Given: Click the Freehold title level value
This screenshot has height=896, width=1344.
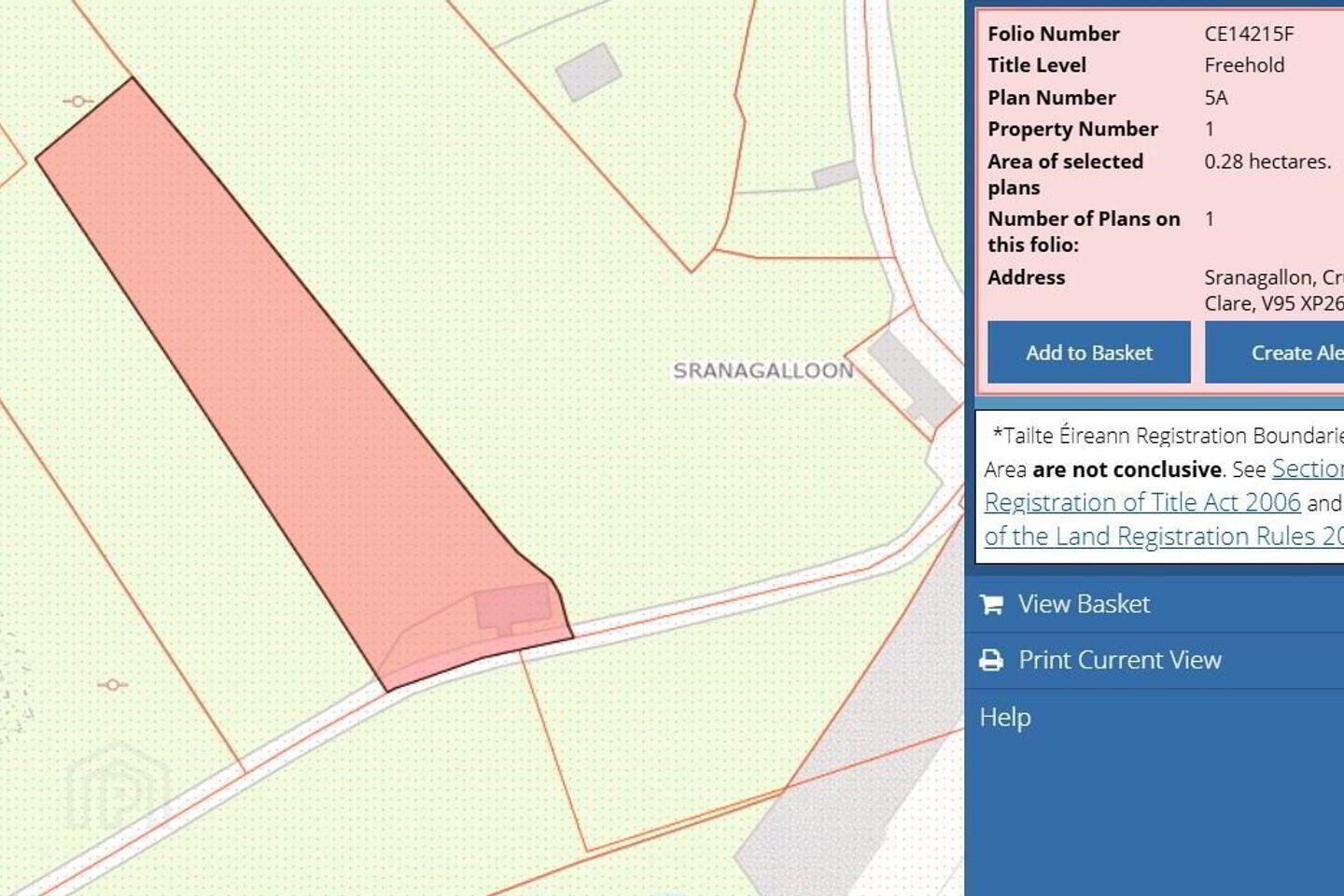Looking at the screenshot, I should coord(1244,65).
